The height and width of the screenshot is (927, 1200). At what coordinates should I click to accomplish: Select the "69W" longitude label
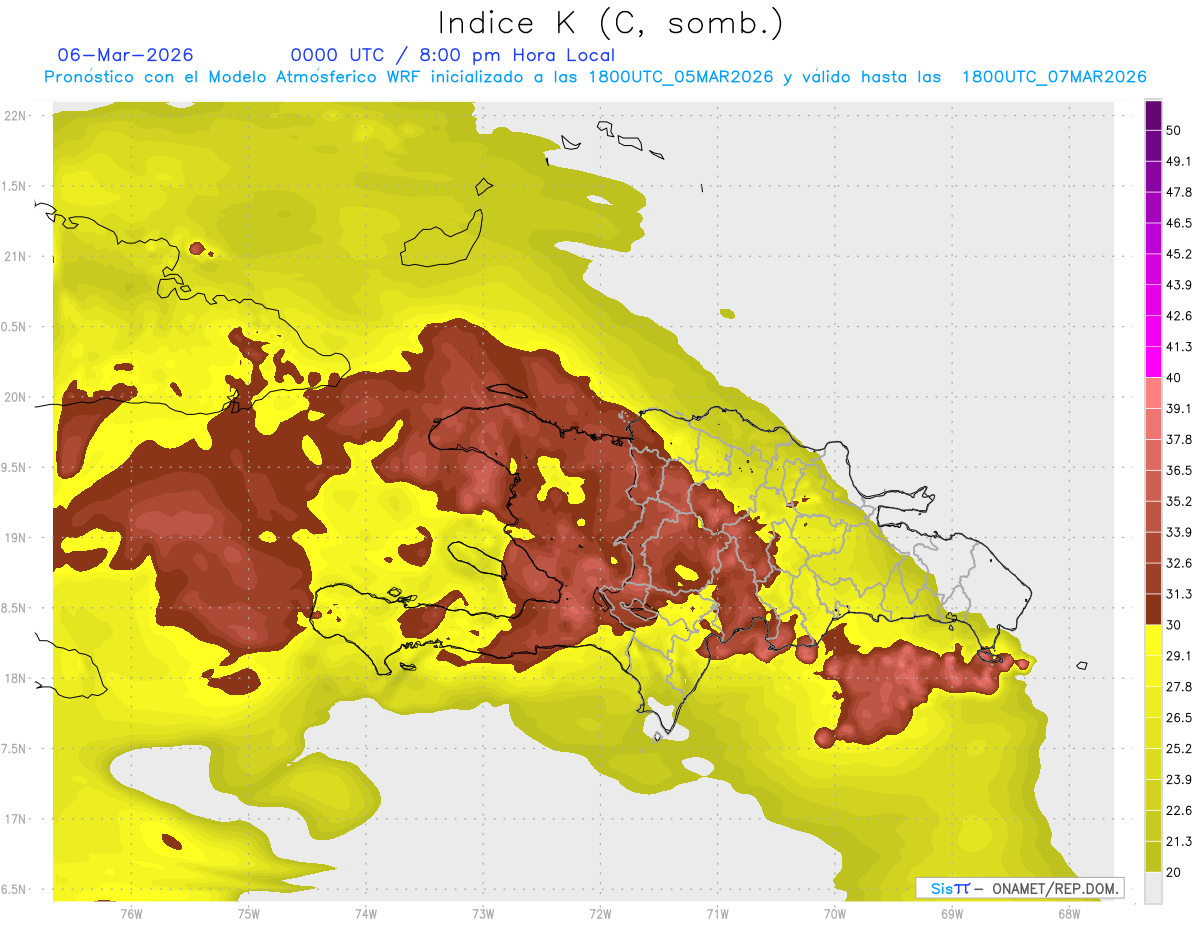point(952,913)
